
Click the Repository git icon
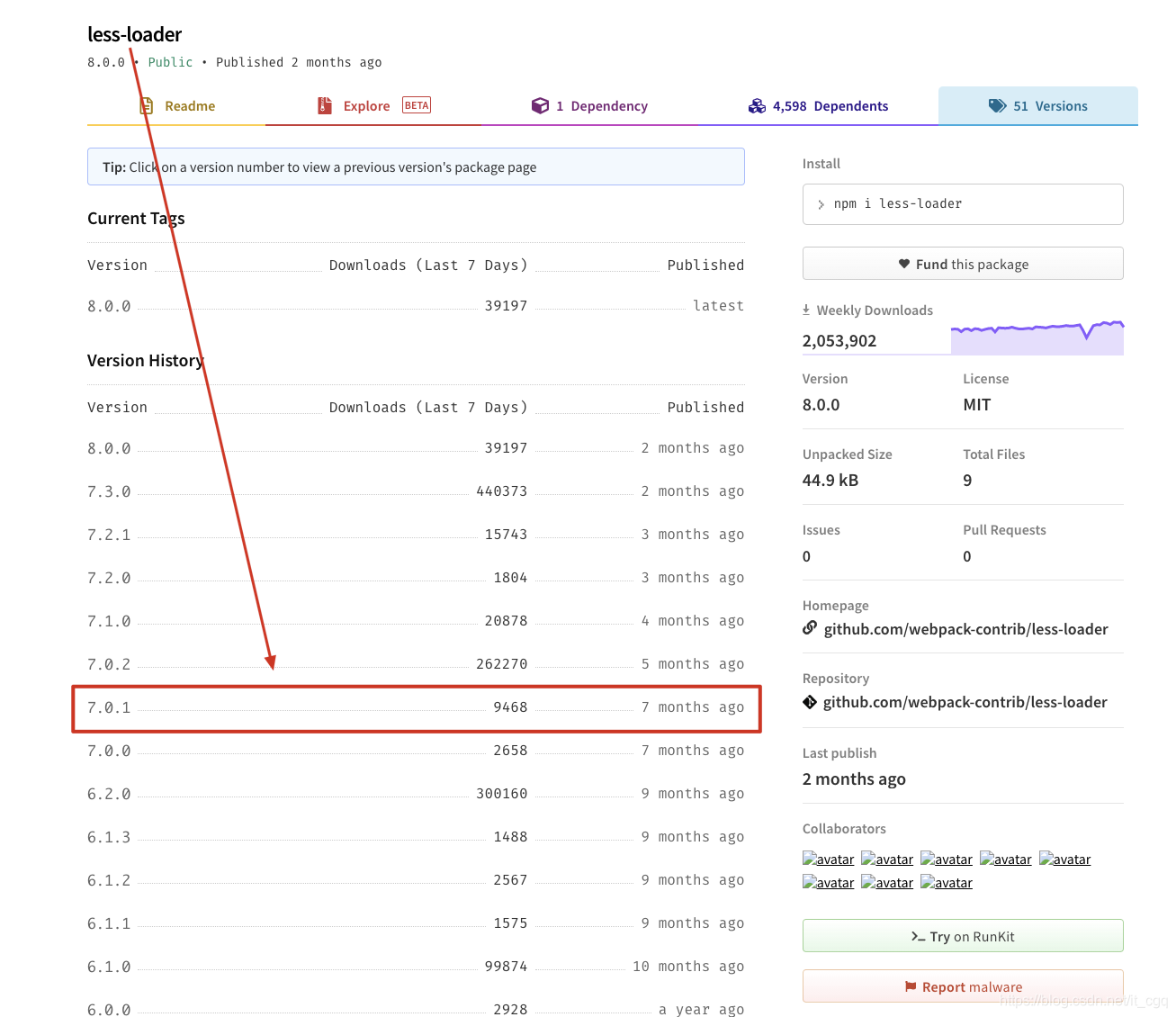(810, 702)
